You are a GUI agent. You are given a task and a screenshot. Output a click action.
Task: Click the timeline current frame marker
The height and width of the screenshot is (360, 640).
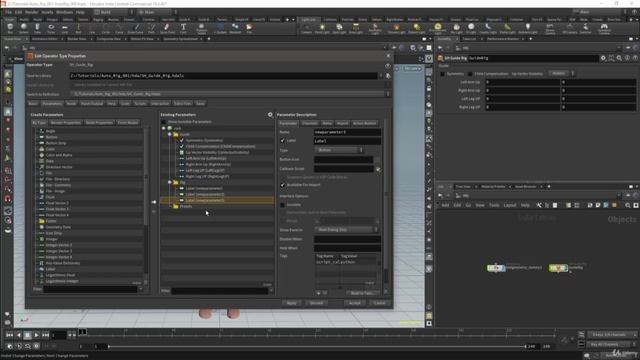(x=82, y=332)
